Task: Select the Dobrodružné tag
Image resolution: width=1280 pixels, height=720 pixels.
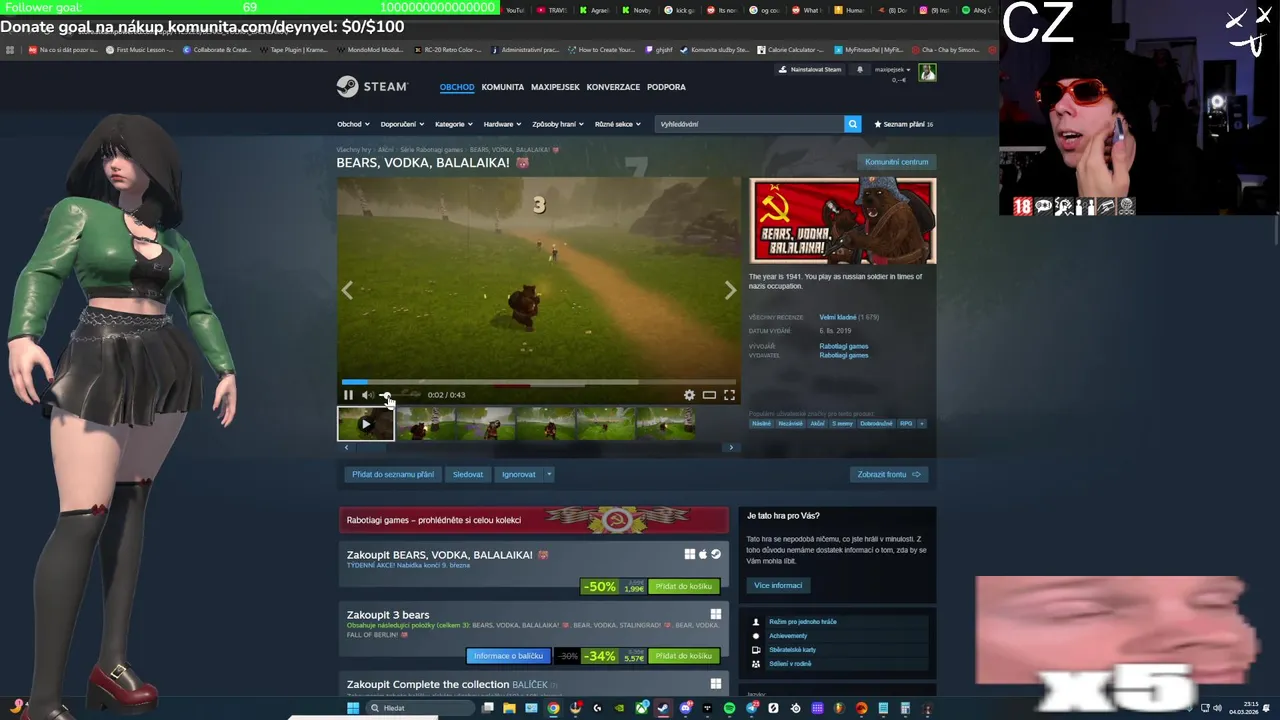Action: (x=876, y=423)
